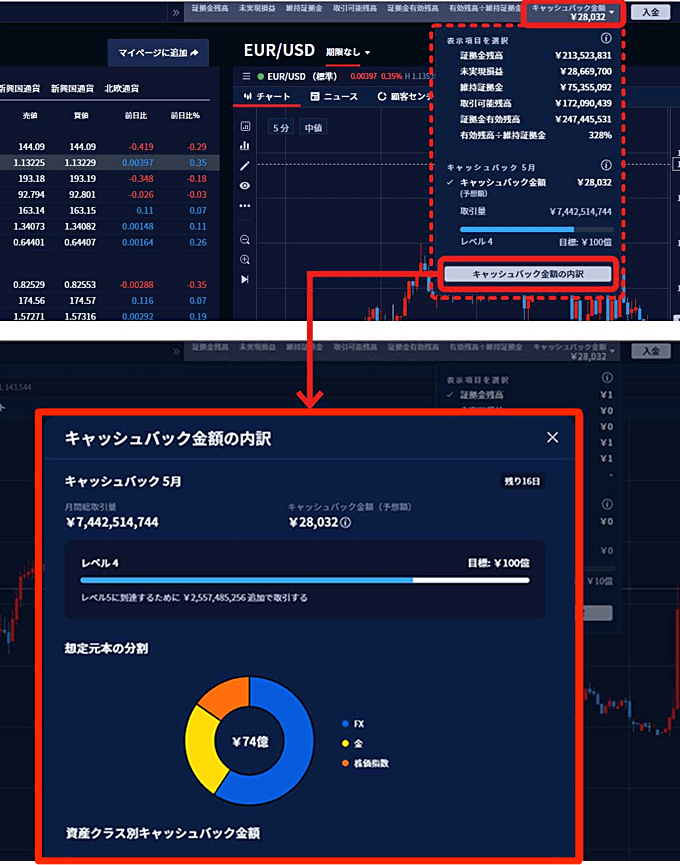
Task: Click the 資産クラス別キャッシュバック金額 heading
Action: point(163,833)
